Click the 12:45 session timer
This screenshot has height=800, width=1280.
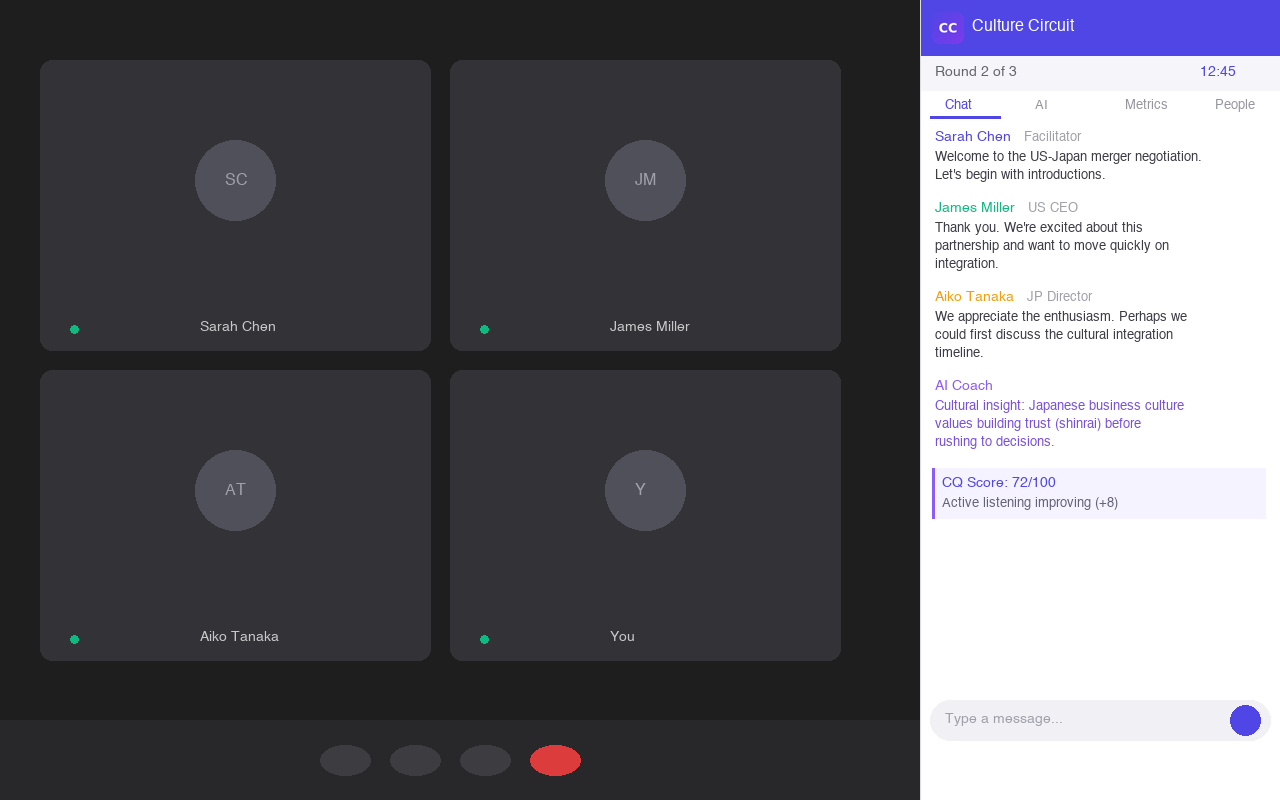[x=1218, y=71]
